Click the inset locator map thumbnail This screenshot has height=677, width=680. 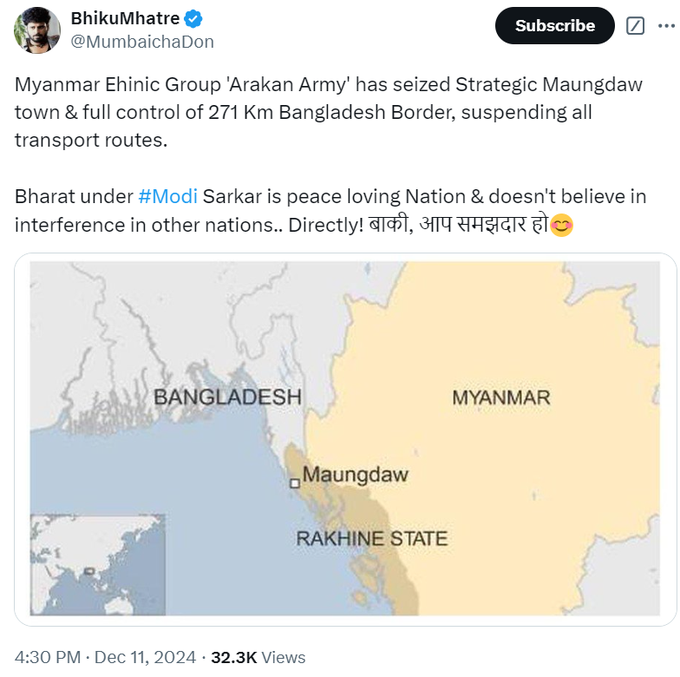tap(97, 564)
